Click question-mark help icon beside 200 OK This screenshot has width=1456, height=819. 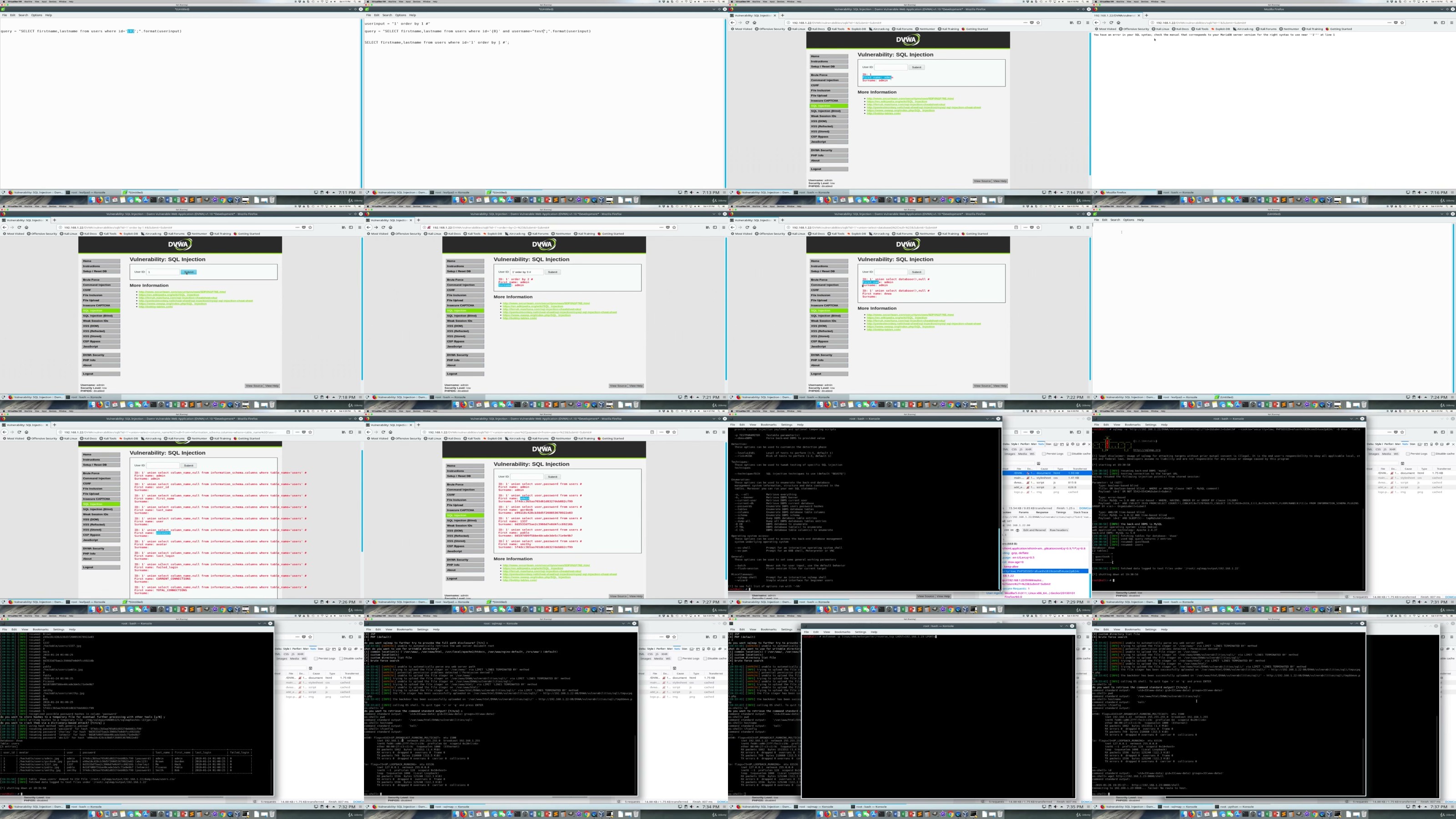click(1018, 530)
